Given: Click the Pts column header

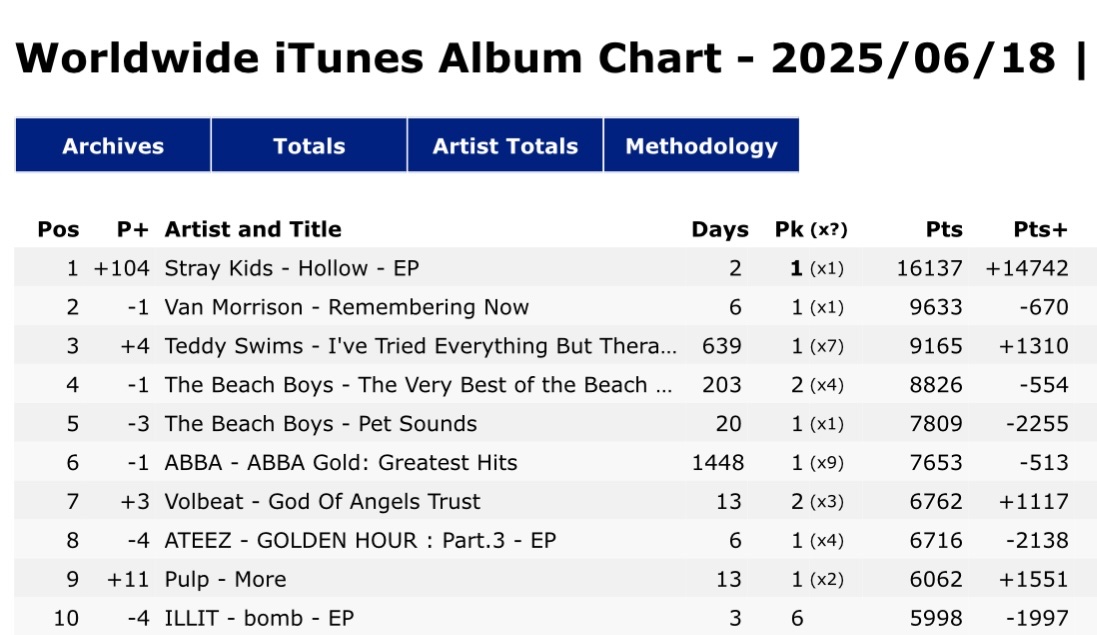Looking at the screenshot, I should (x=944, y=229).
